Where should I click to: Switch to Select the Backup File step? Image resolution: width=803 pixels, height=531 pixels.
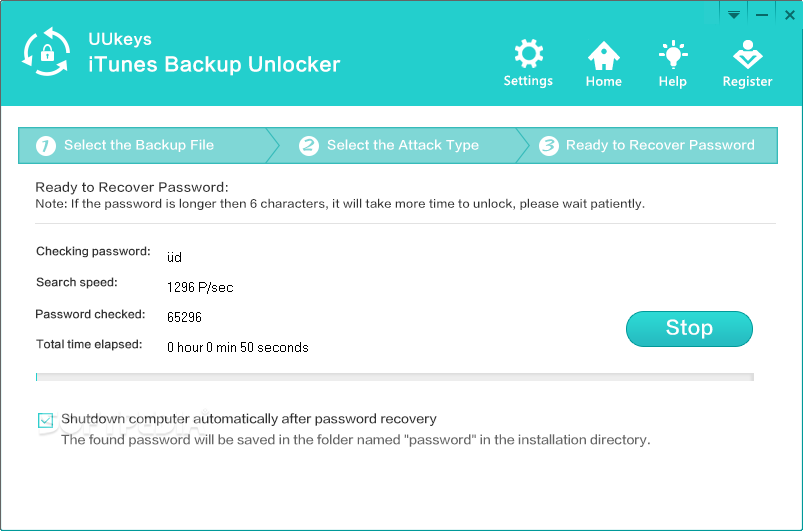pyautogui.click(x=139, y=145)
